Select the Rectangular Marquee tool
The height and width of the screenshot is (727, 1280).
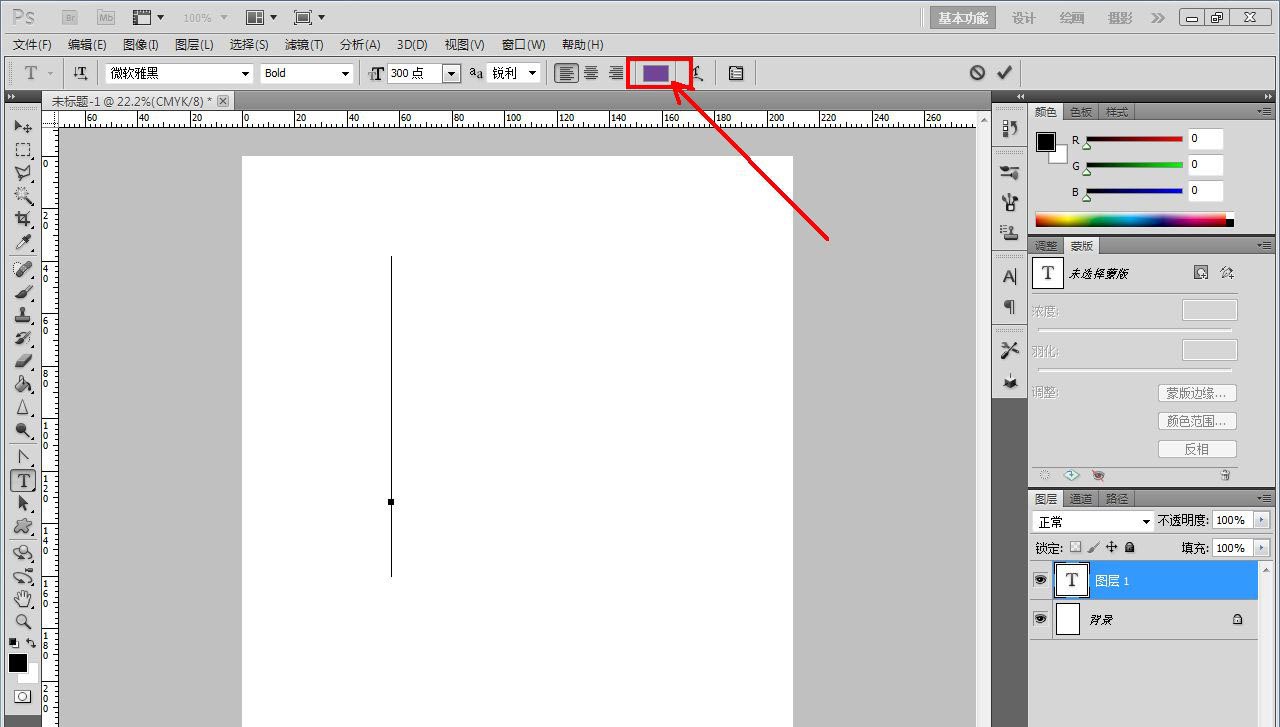pos(22,150)
